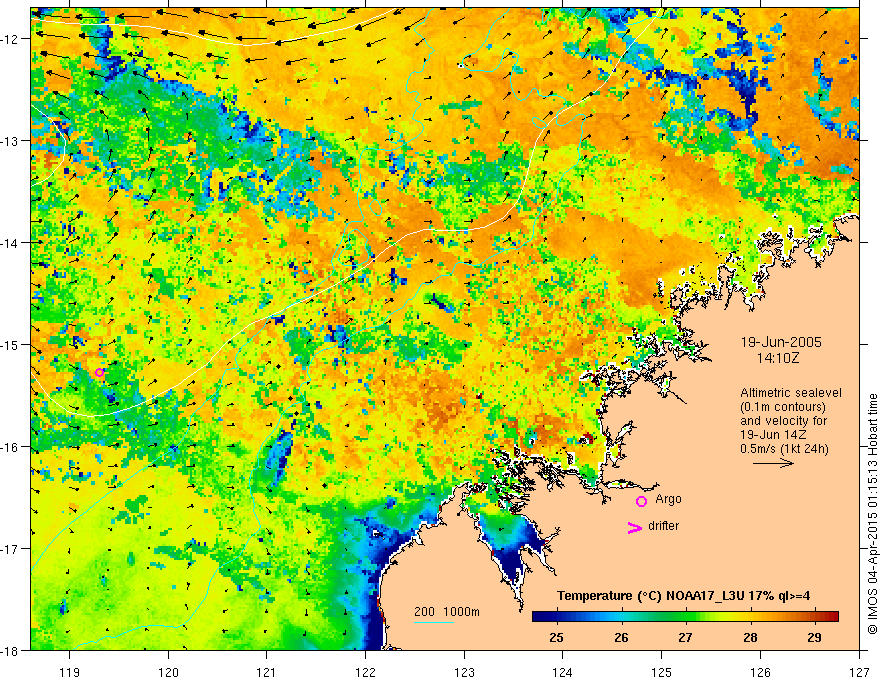This screenshot has height=680, width=880.
Task: Click the magenta drifter legend symbol
Action: 634,528
